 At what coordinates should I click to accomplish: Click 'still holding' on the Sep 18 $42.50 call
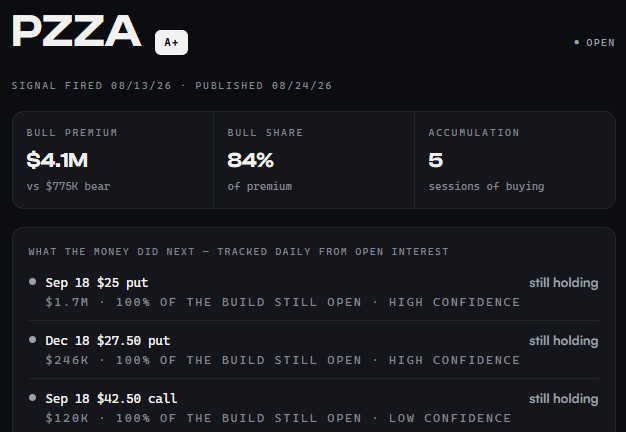(x=563, y=398)
